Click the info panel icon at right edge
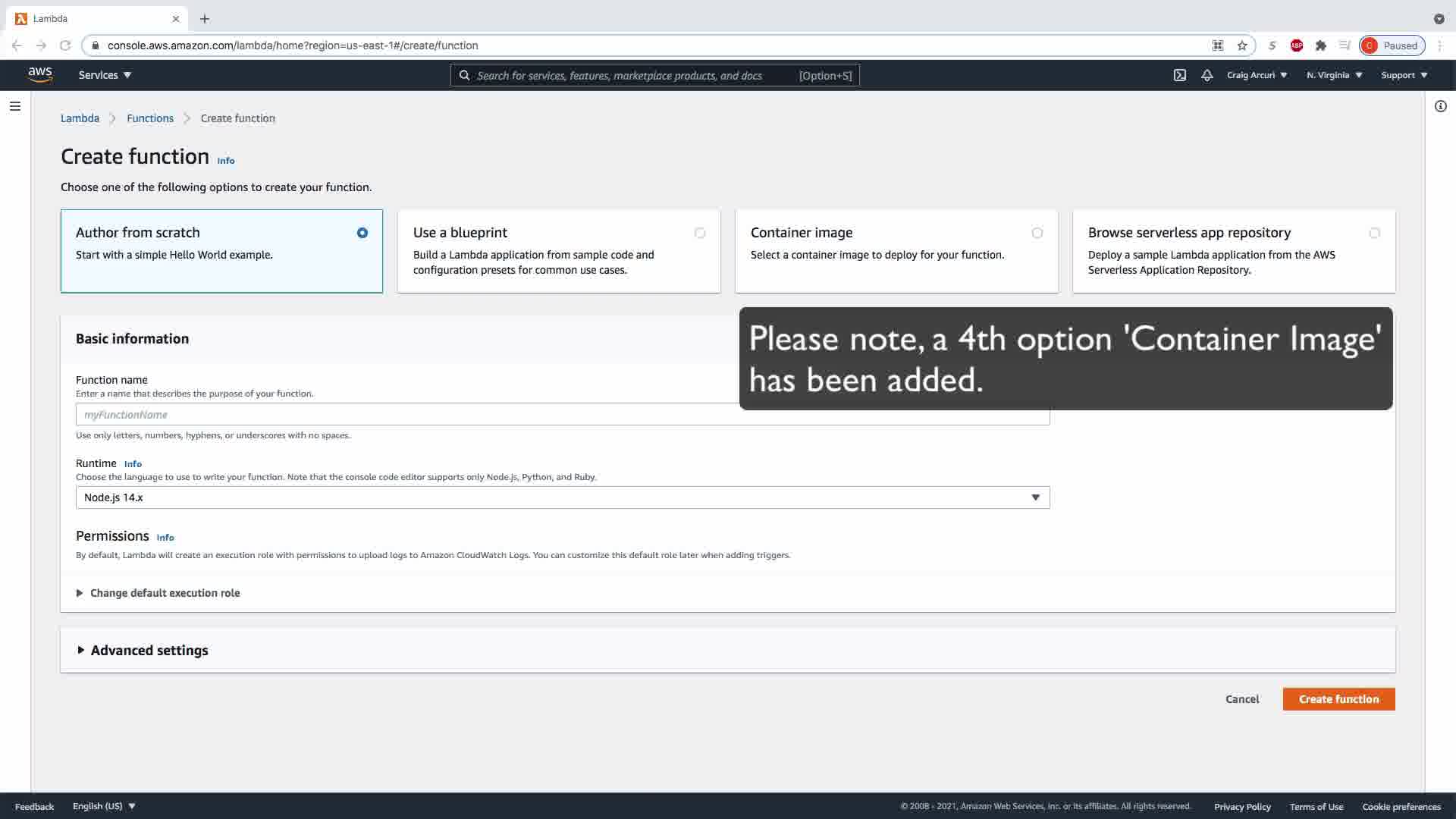Screen dimensions: 1456x819 click(x=1440, y=106)
